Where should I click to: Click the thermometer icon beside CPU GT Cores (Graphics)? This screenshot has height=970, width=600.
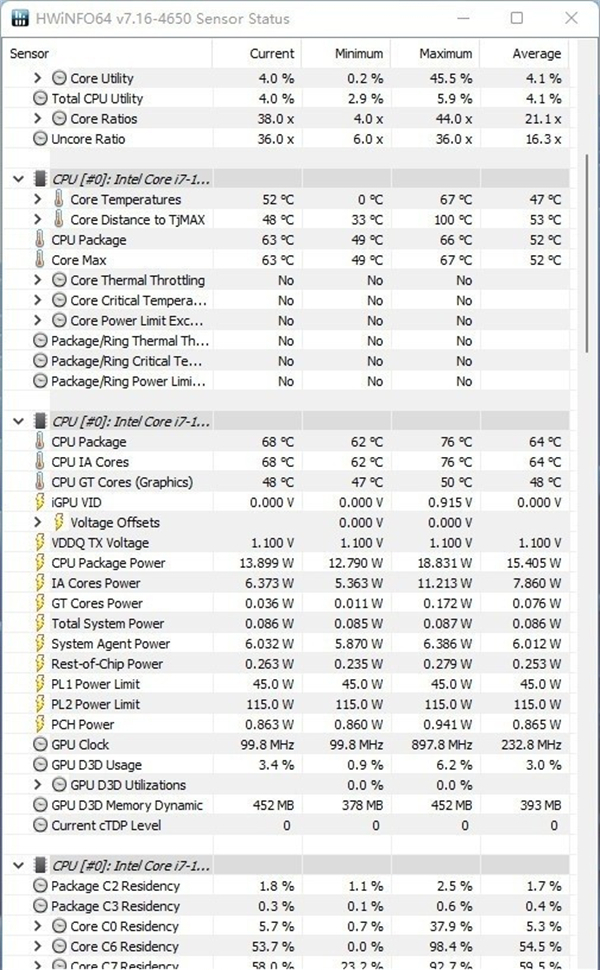point(40,482)
